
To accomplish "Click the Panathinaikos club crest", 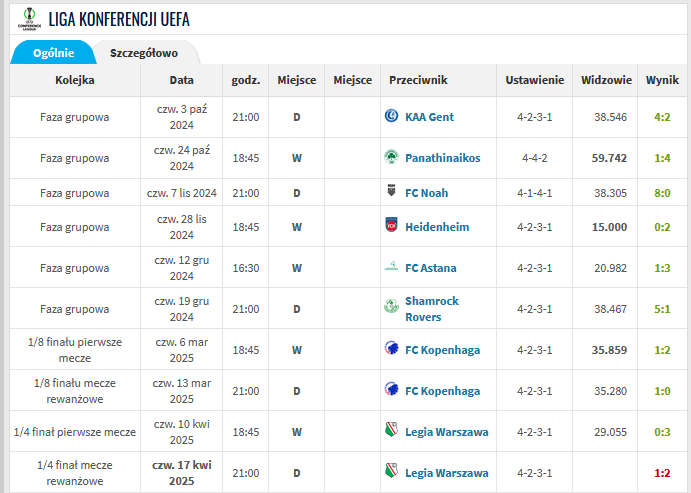I will click(x=390, y=158).
